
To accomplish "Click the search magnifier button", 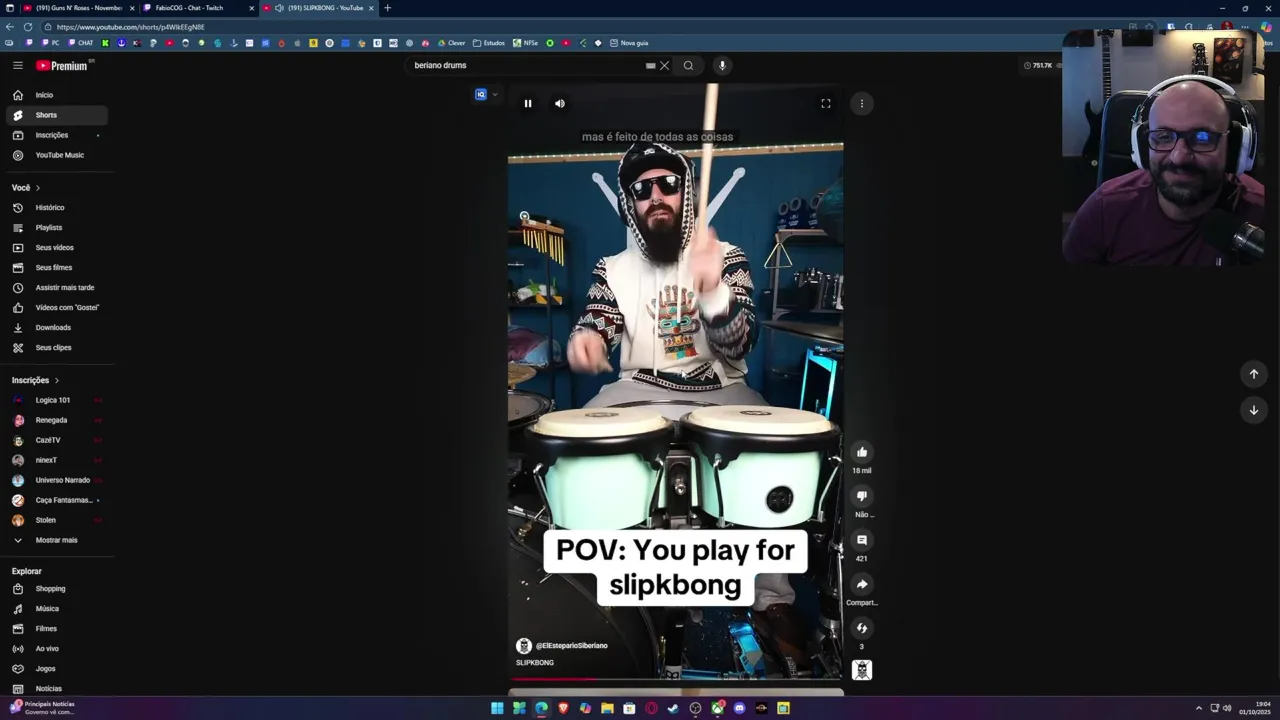I will [x=688, y=66].
